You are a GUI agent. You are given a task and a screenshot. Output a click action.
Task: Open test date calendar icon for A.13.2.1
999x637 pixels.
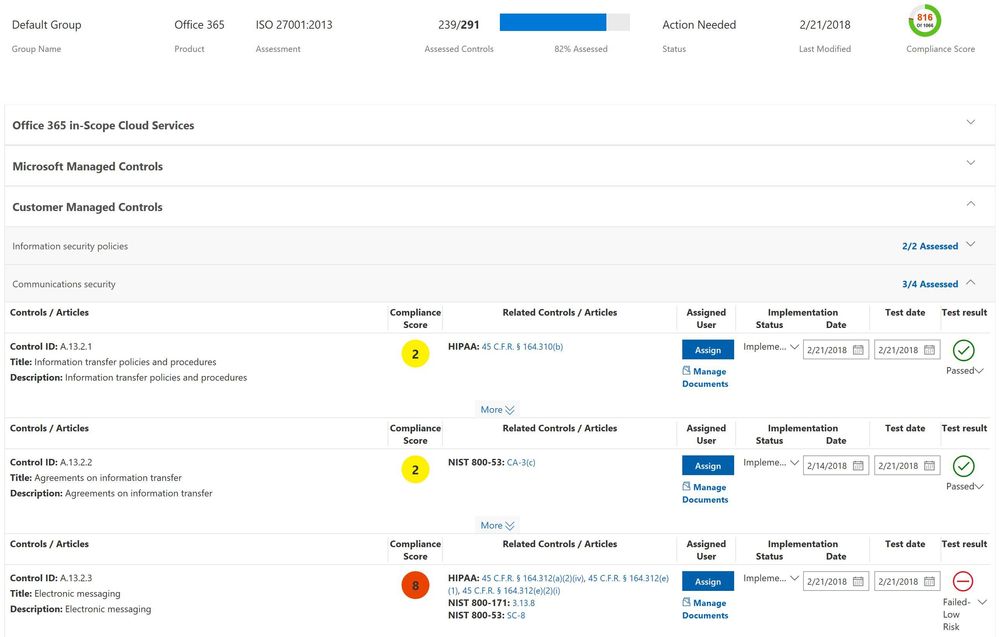(x=930, y=350)
